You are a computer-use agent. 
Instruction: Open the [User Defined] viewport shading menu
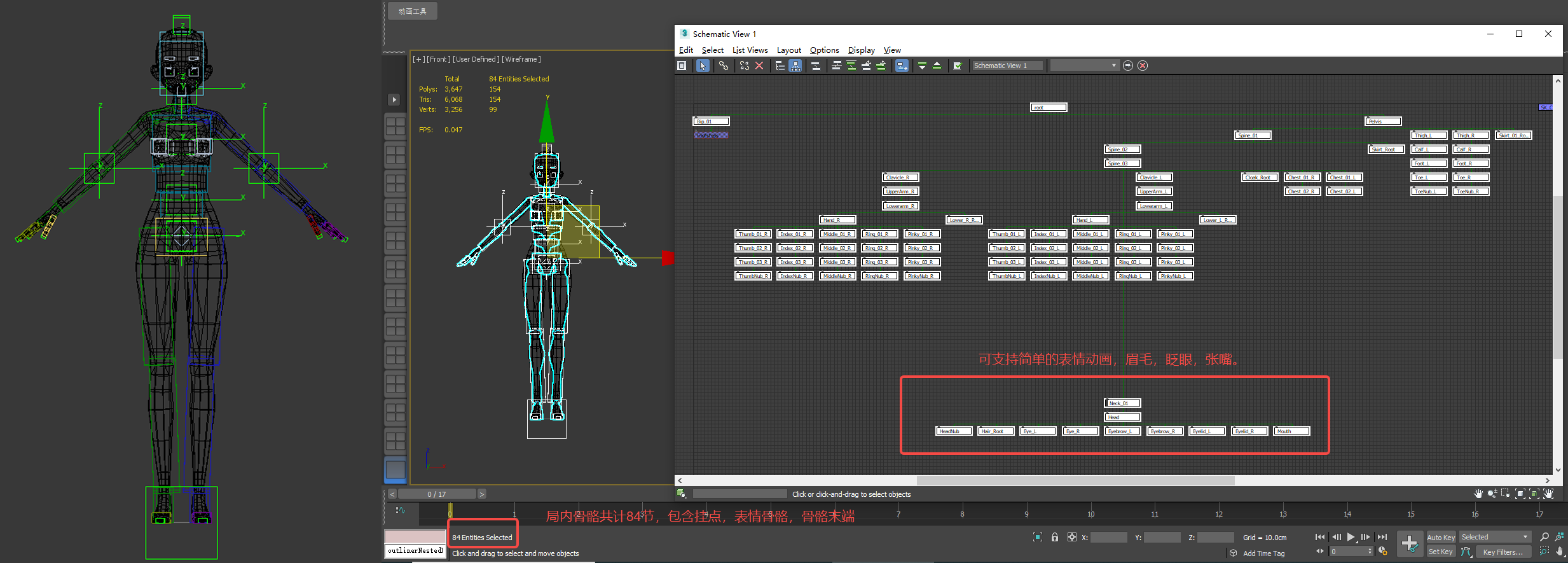point(476,59)
